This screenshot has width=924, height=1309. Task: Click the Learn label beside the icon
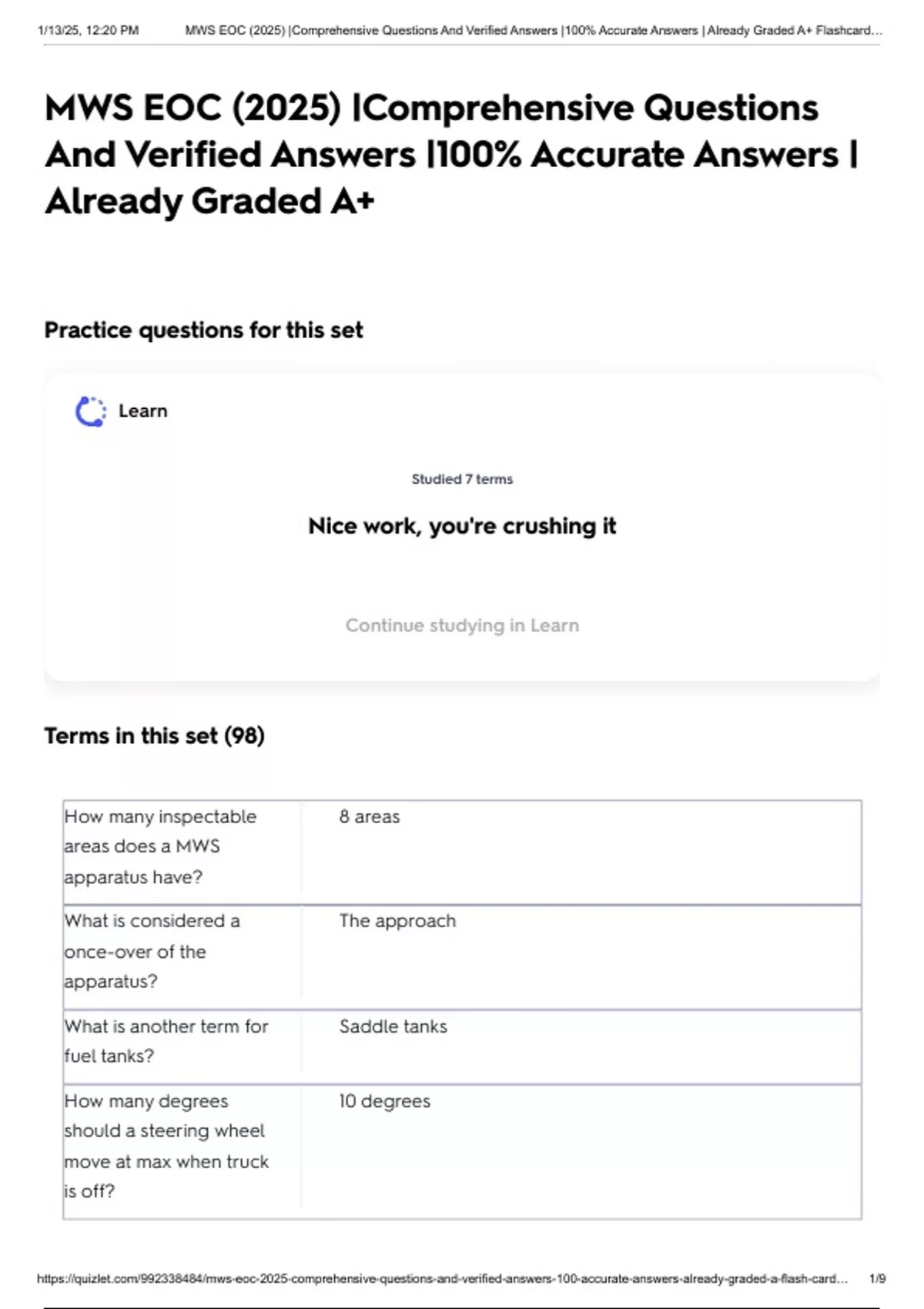(142, 411)
